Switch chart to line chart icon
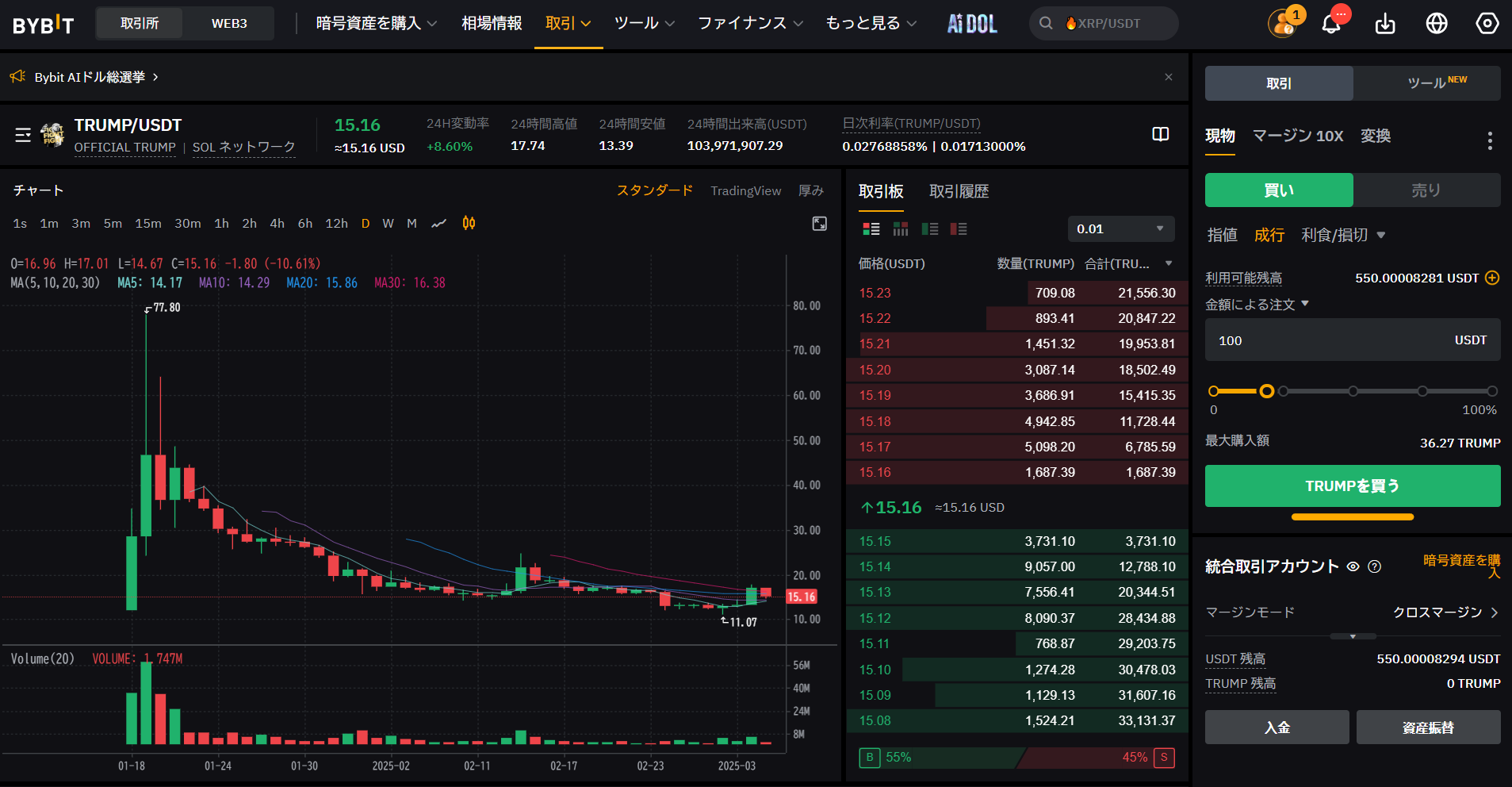The width and height of the screenshot is (1512, 787). 438,224
